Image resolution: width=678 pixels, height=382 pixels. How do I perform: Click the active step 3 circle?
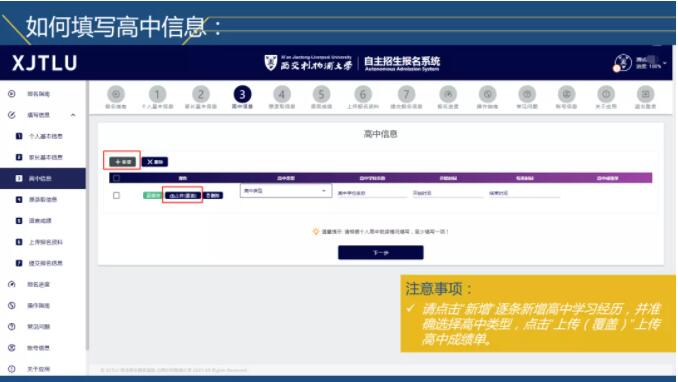tap(242, 94)
